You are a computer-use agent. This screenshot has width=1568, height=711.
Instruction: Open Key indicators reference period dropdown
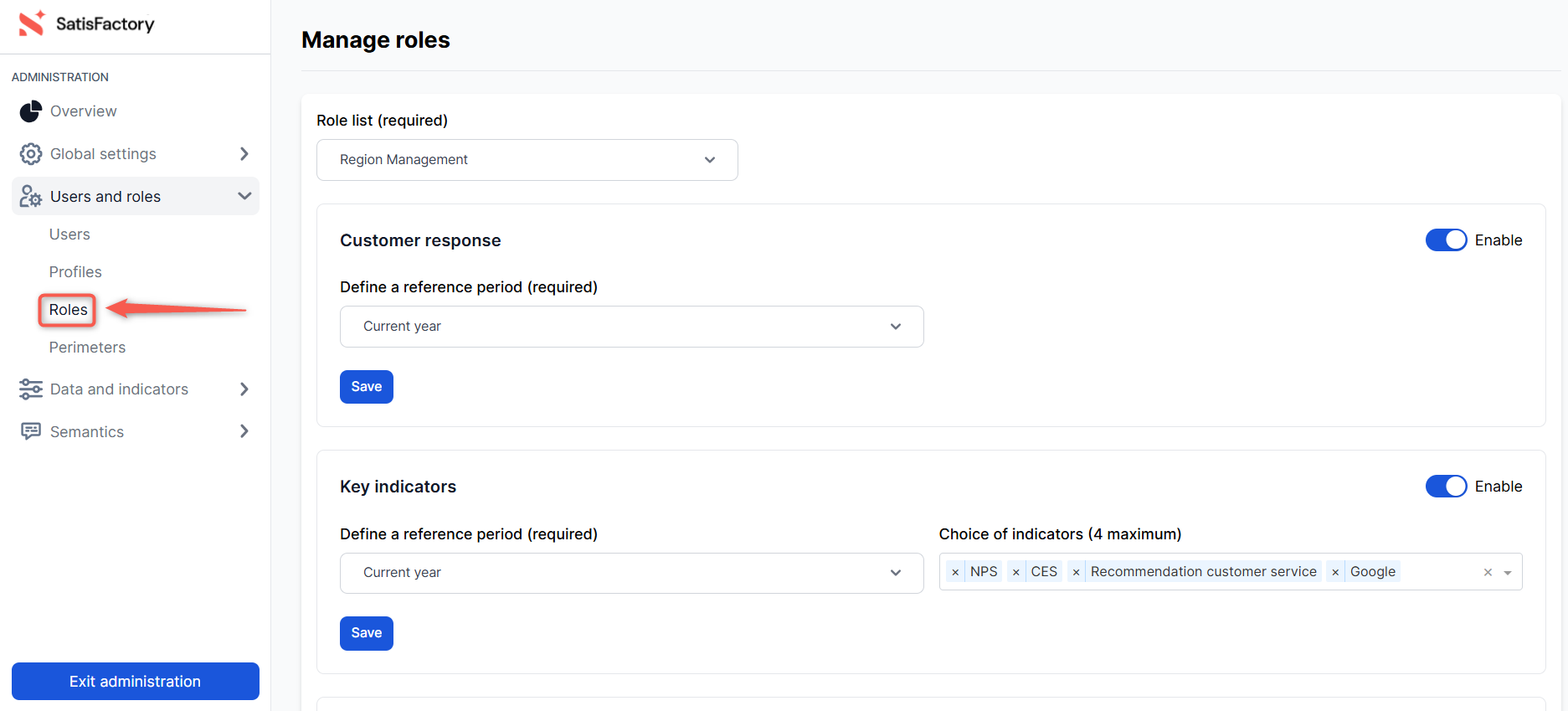[x=631, y=573]
